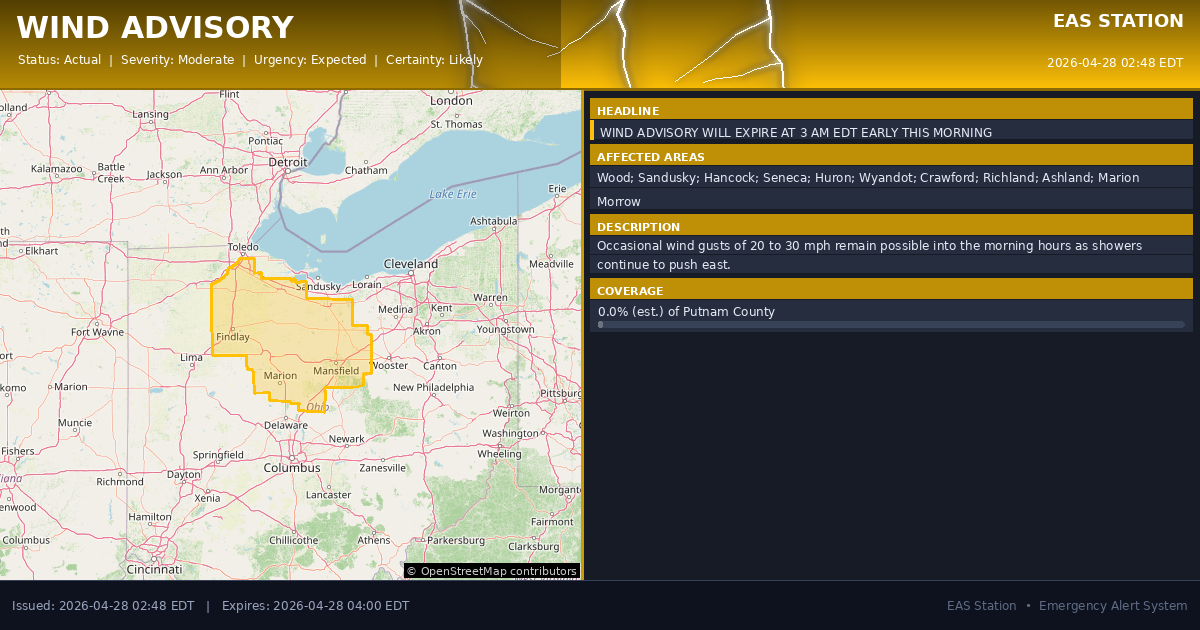Select the HEADLINE section header
Screen dimensions: 1200x630
[x=628, y=111]
